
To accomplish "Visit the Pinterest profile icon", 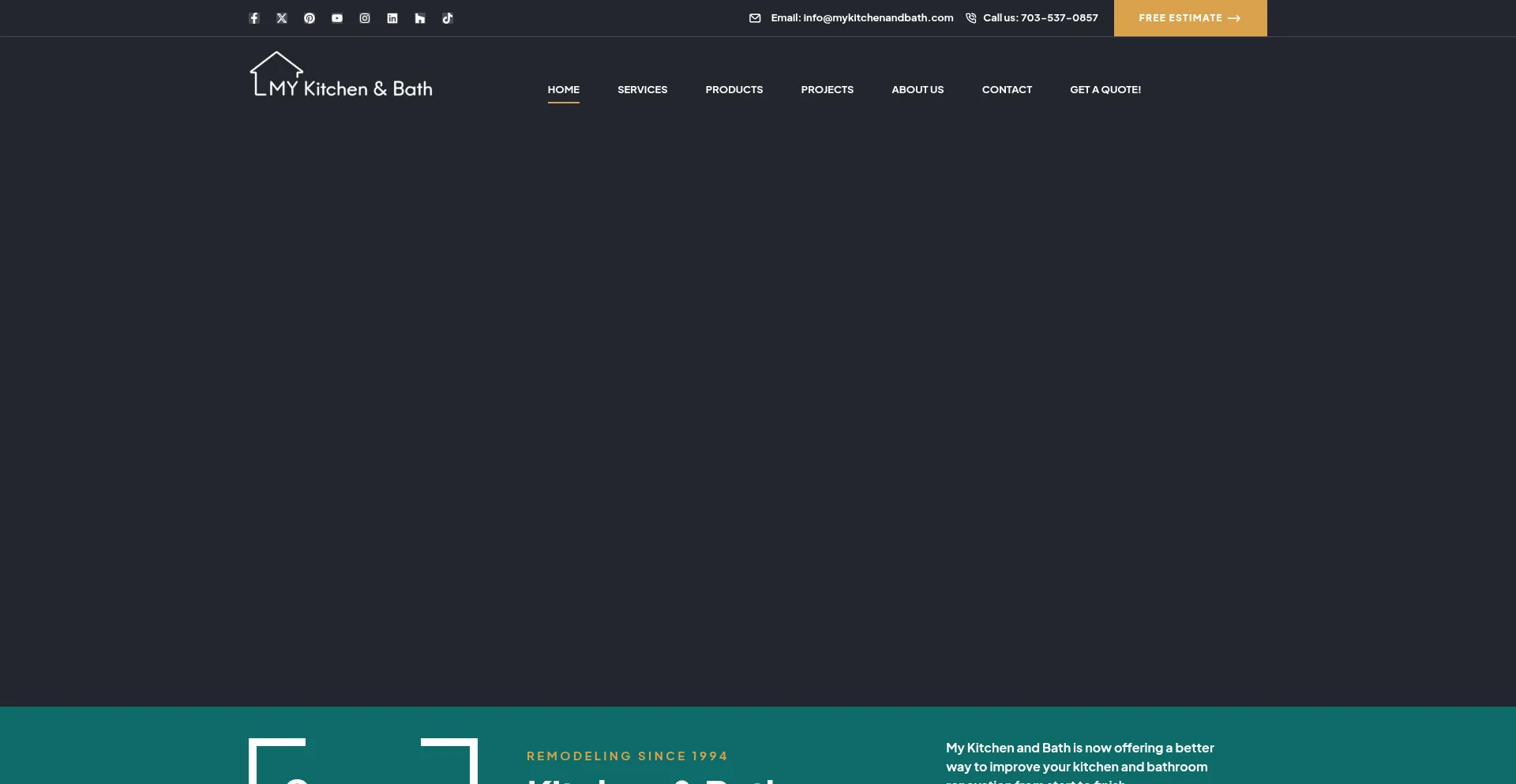I will [310, 18].
